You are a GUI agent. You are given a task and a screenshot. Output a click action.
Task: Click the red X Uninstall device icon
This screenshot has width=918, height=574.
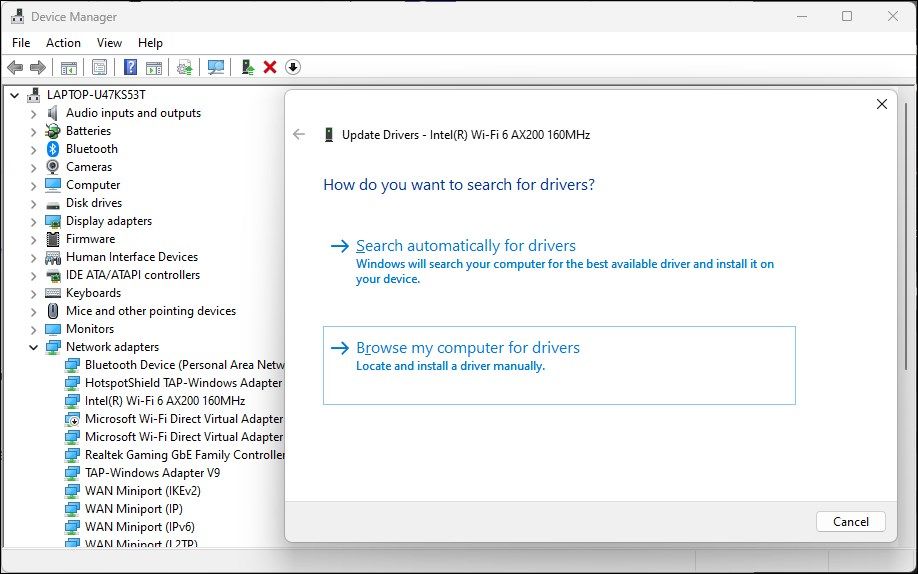(270, 67)
